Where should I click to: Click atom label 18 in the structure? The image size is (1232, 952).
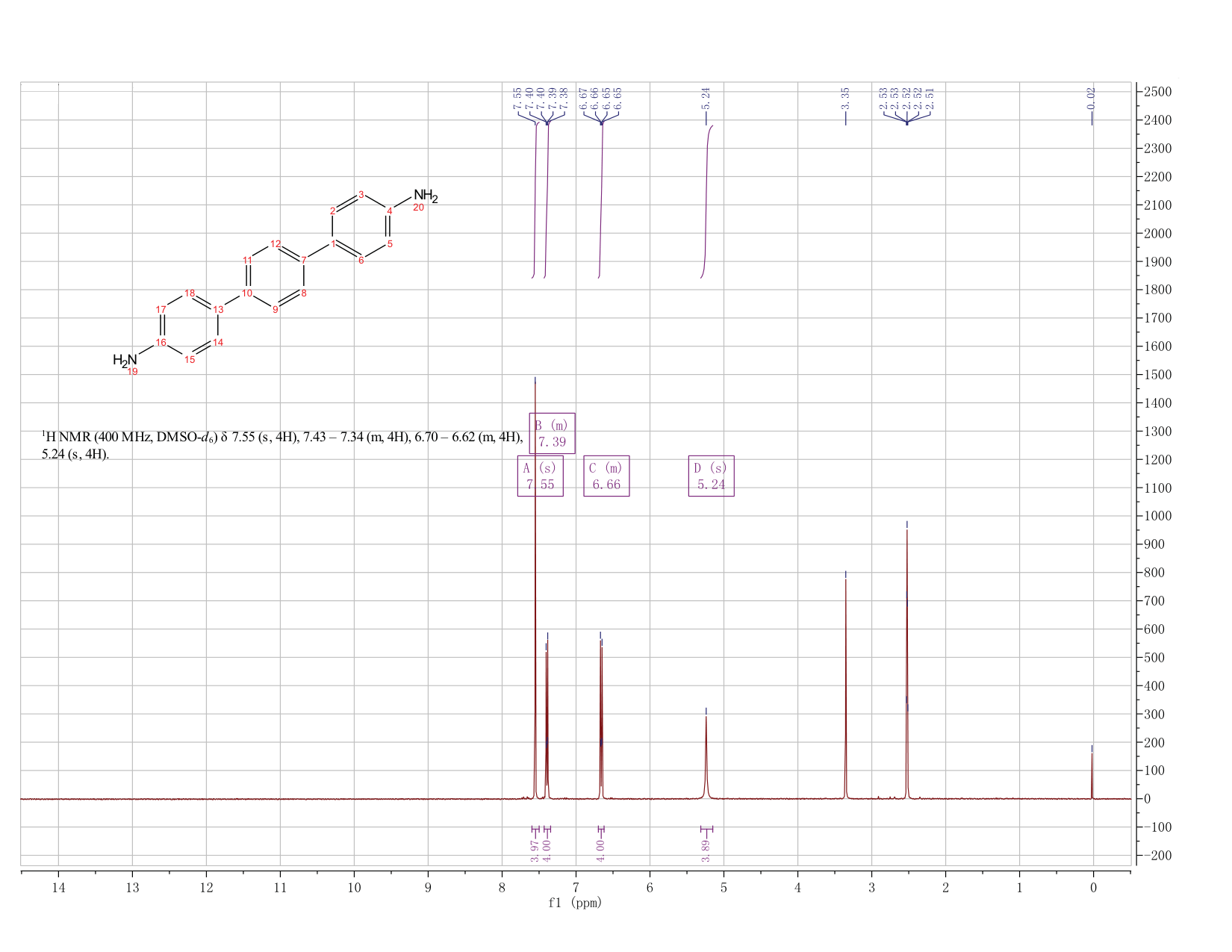click(190, 293)
